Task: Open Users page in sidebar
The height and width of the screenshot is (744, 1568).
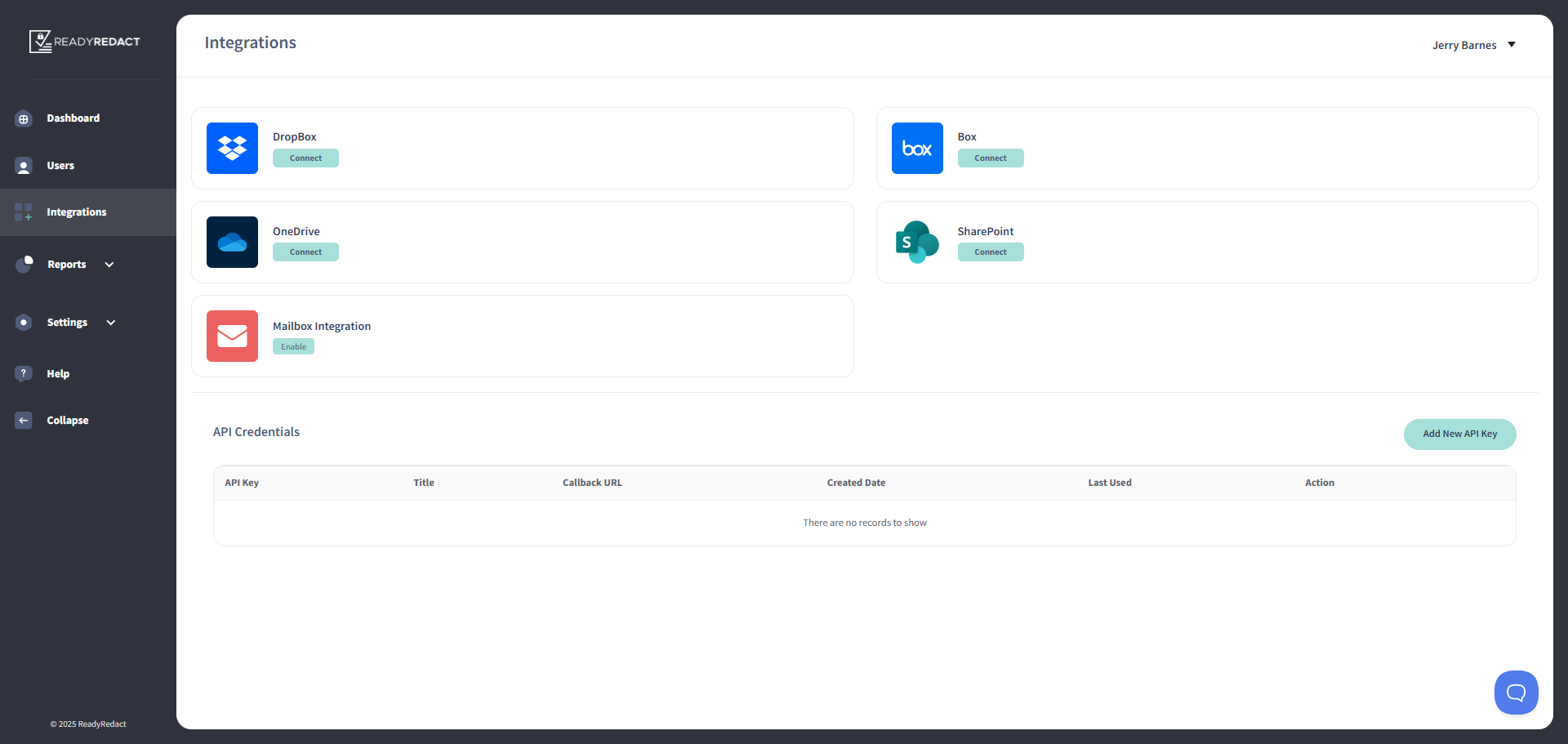Action: click(60, 166)
